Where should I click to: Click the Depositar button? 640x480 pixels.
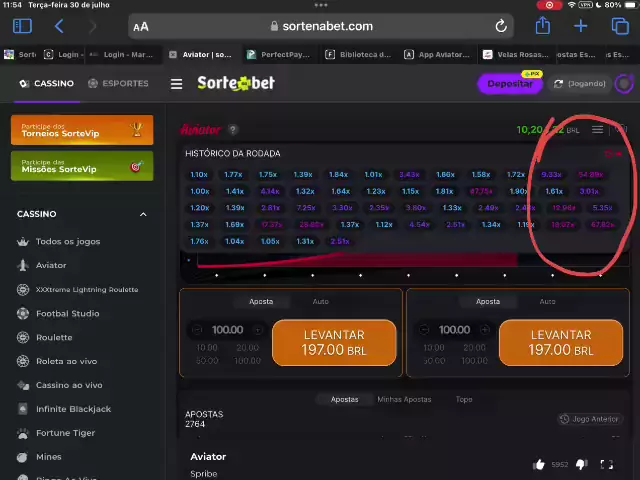509,84
